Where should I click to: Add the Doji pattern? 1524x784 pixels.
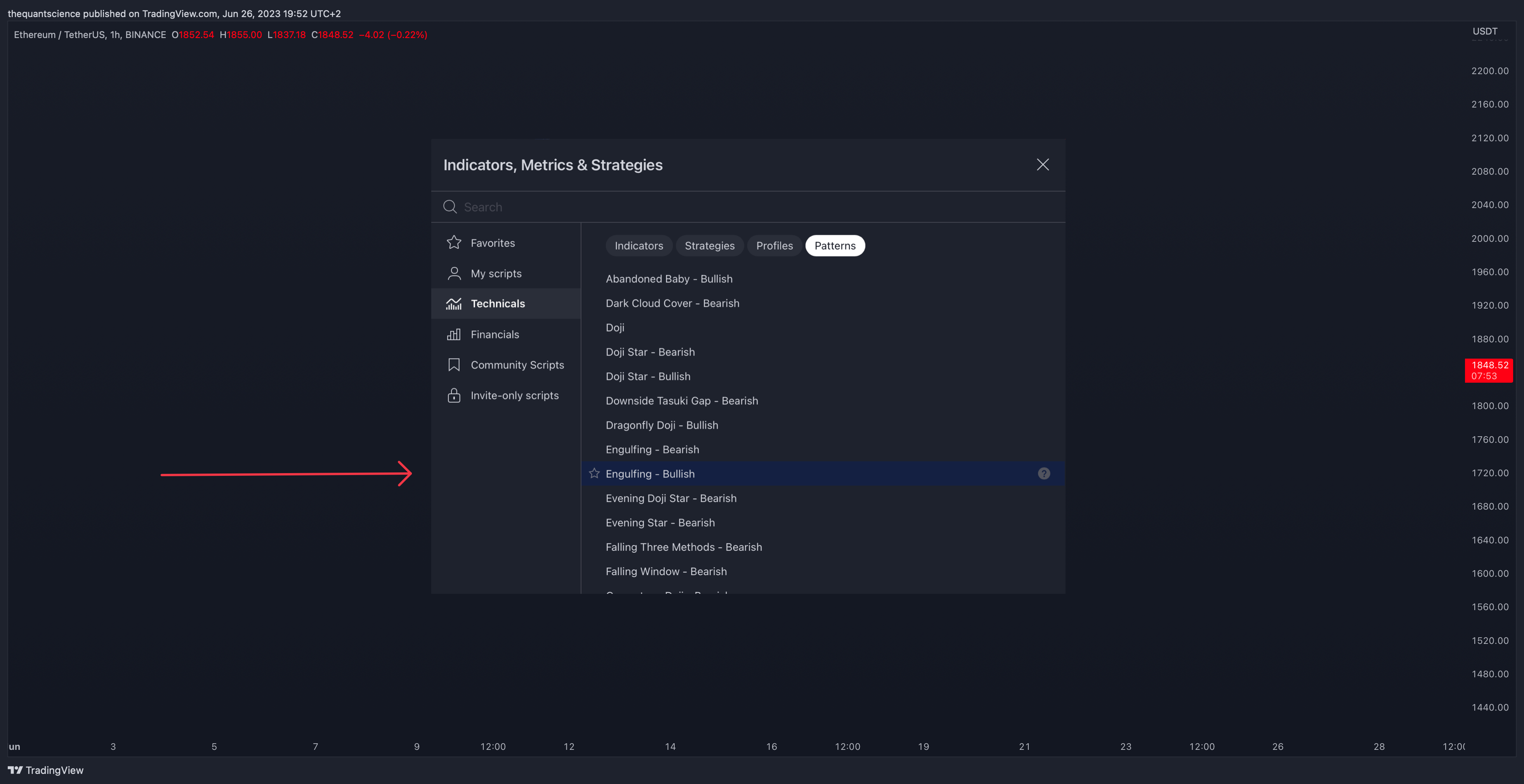(823, 327)
